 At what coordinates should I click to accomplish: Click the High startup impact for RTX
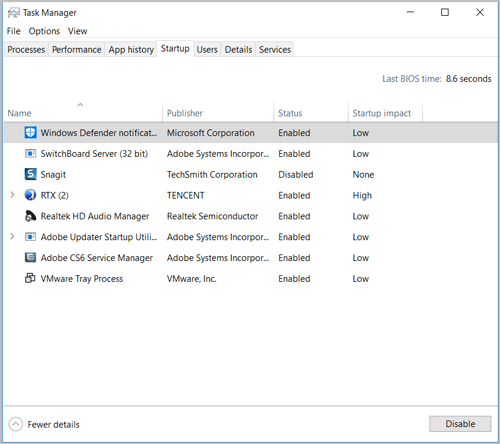tap(362, 195)
